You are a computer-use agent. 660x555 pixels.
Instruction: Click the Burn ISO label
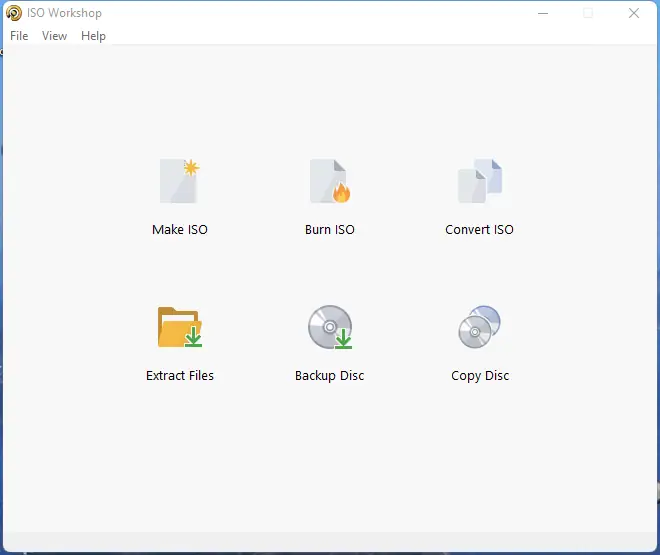click(330, 230)
